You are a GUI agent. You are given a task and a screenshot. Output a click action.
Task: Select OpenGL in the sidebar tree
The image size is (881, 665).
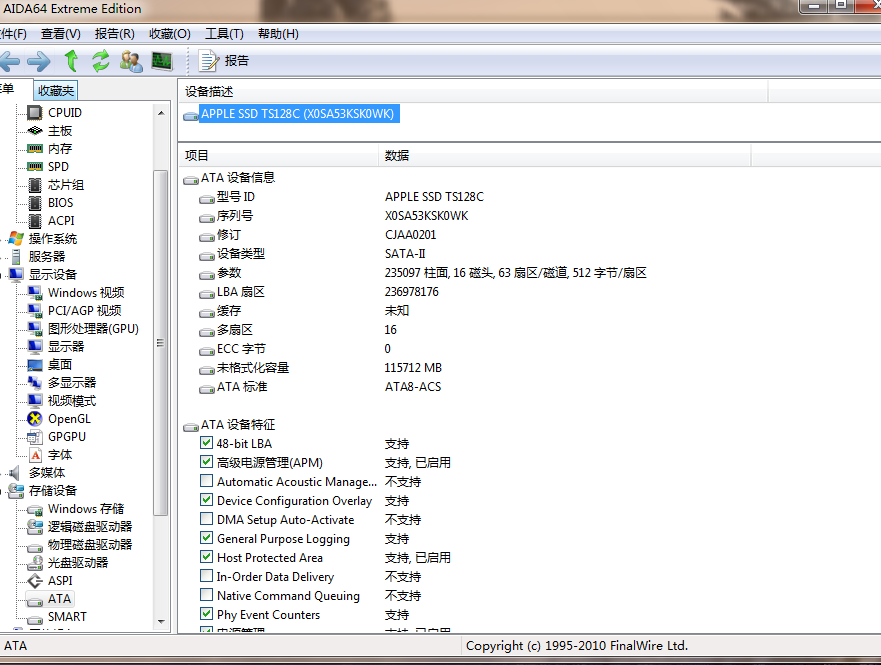(69, 419)
